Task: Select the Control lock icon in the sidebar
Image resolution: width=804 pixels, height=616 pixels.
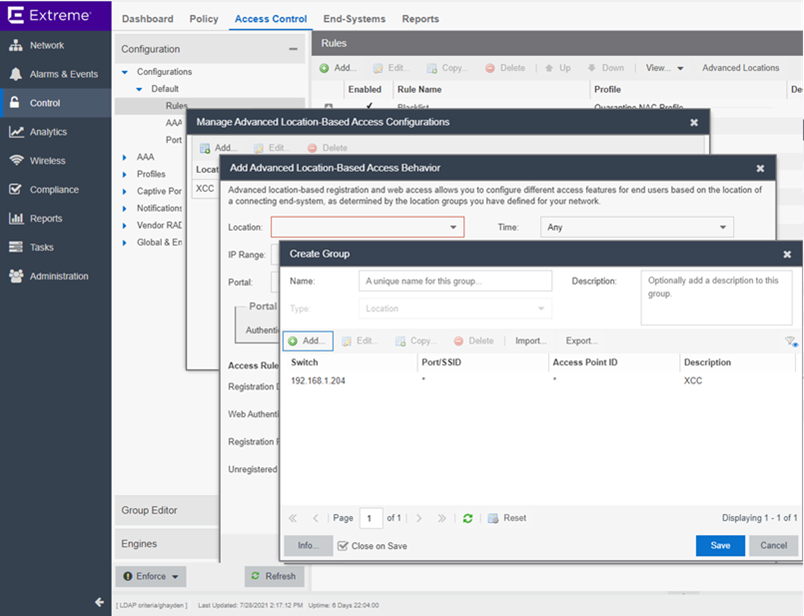Action: pos(15,103)
